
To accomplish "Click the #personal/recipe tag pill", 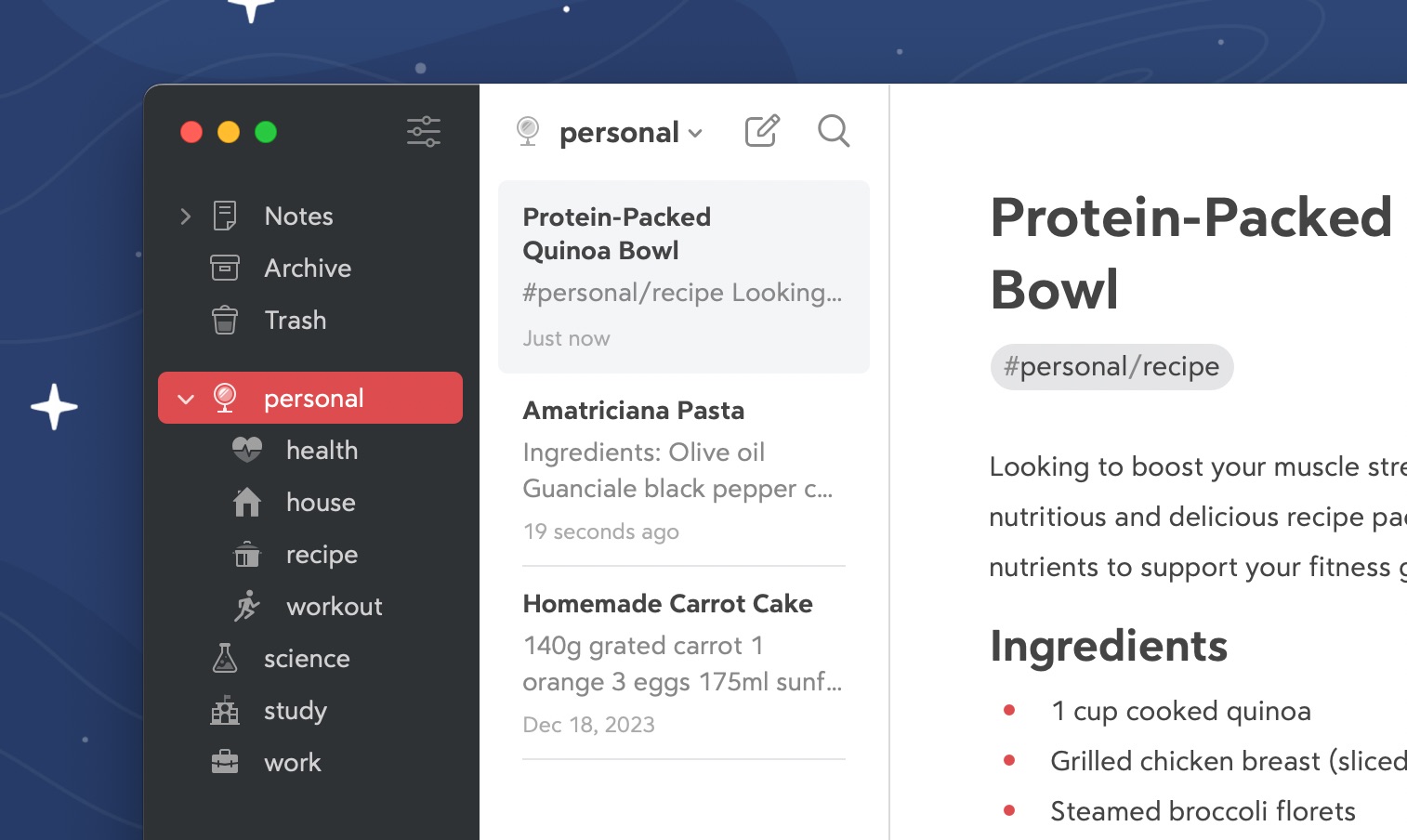I will pos(1111,367).
